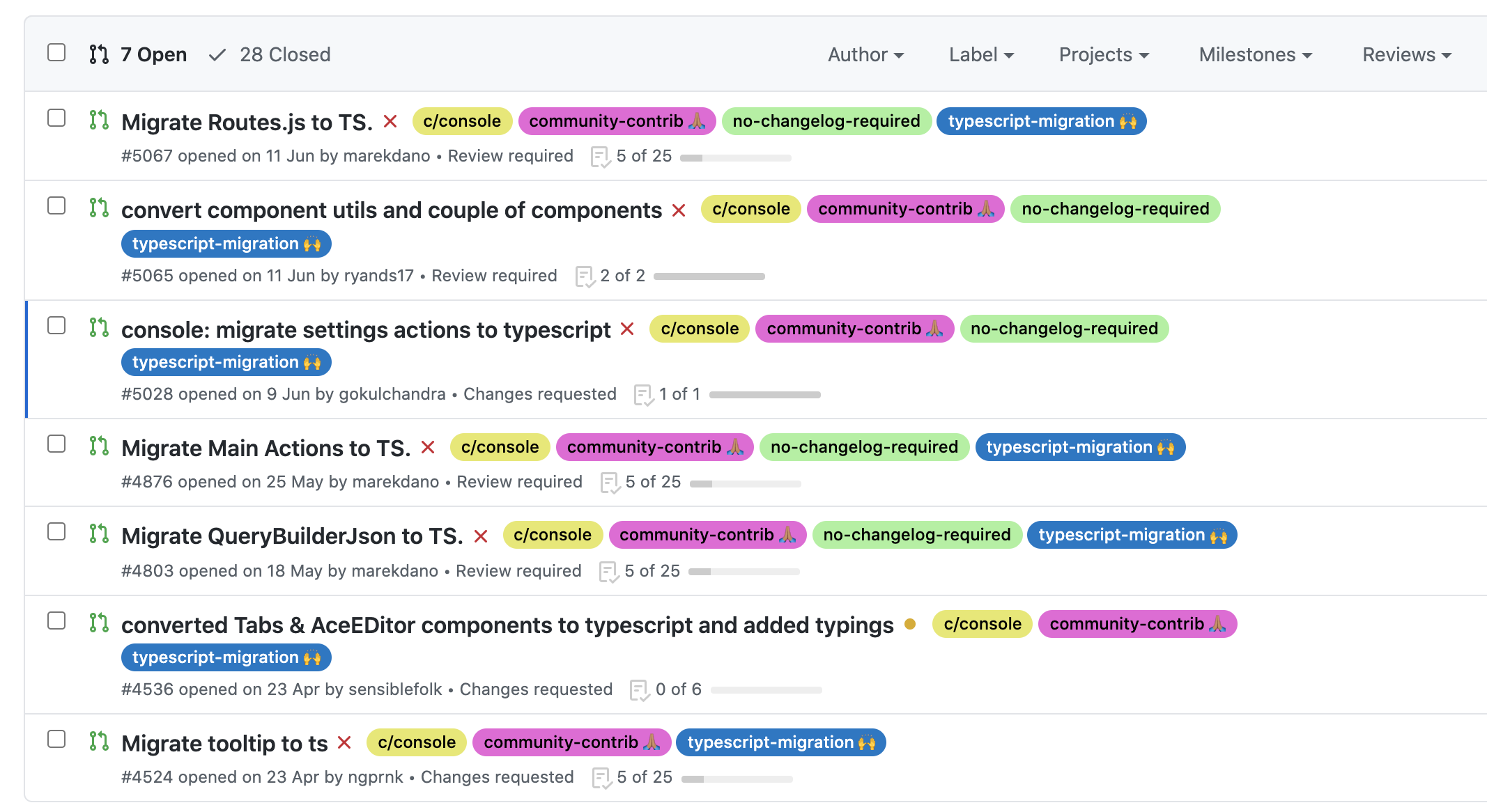Screen dimensions: 1487x812
Task: Click failed check X icon on Migrate Routes.js PR
Action: click(x=390, y=122)
